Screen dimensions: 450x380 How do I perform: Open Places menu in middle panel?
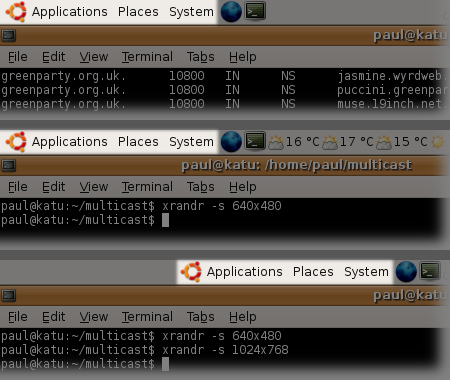coord(138,142)
